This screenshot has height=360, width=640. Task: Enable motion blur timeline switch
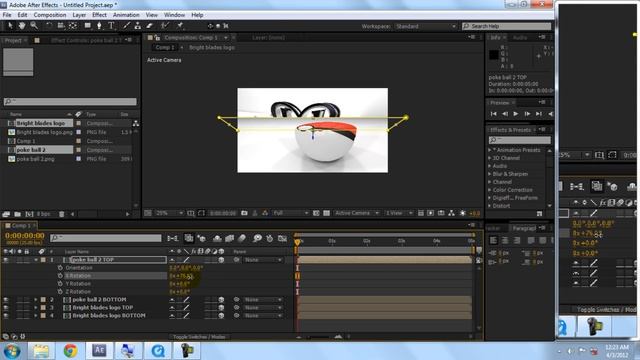242,238
